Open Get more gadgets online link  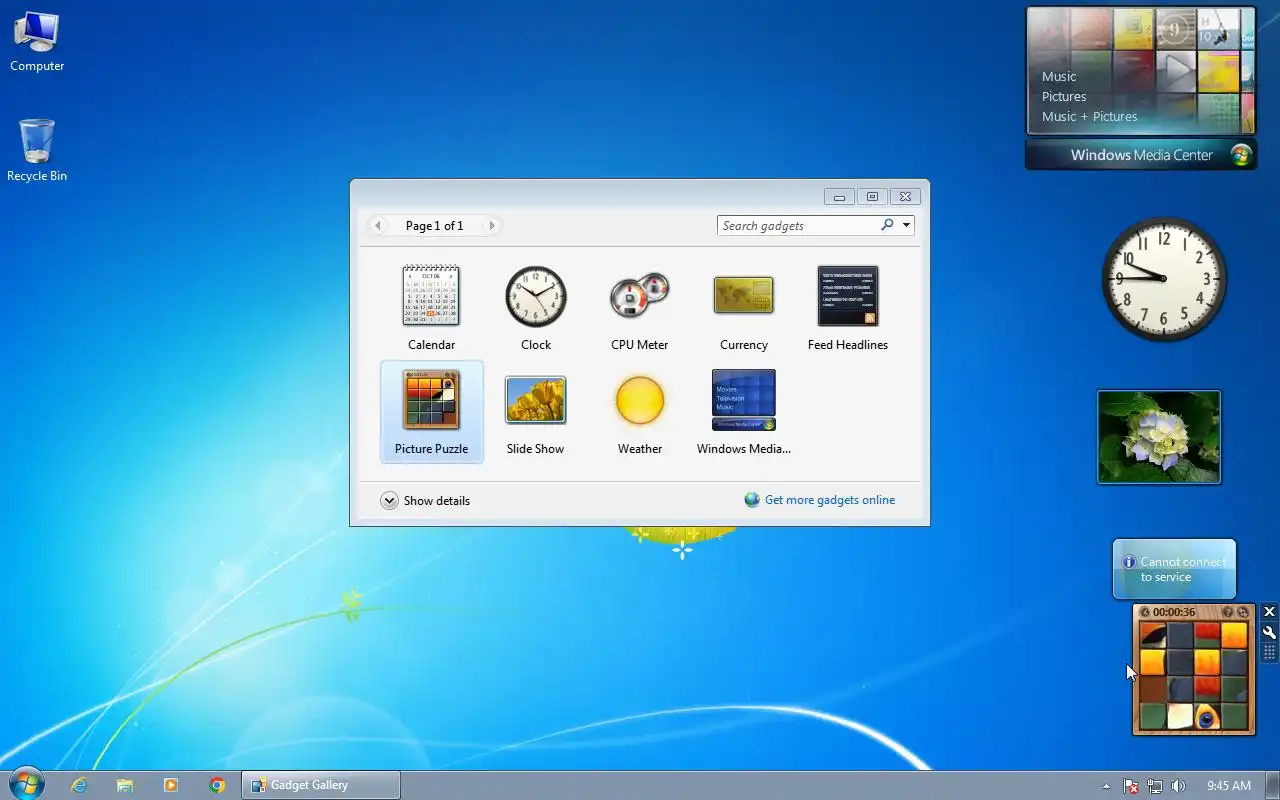(830, 500)
